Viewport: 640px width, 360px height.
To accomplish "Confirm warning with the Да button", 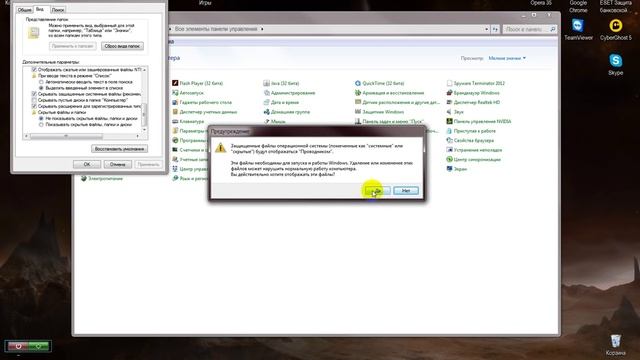I will 378,191.
